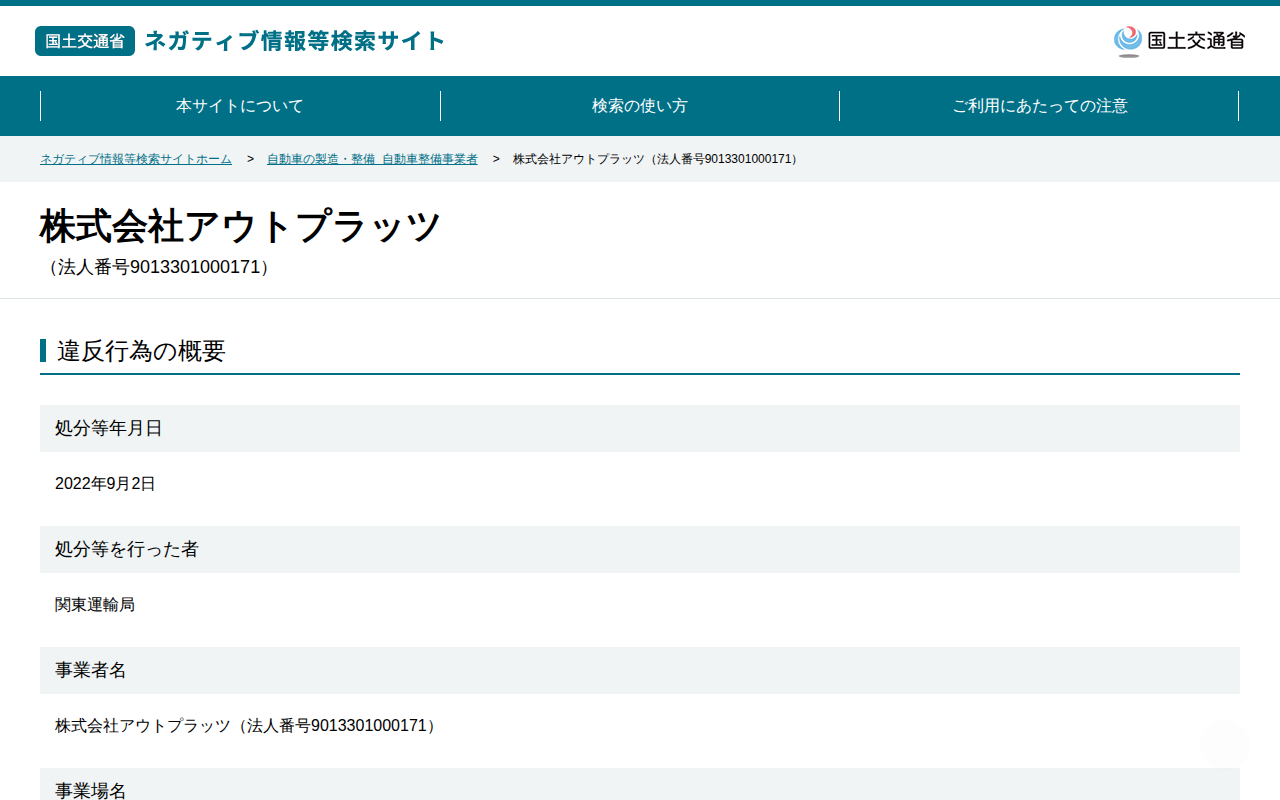The image size is (1280, 800).
Task: Open the ご利用にあたっての注意 menu item
Action: coord(1040,106)
